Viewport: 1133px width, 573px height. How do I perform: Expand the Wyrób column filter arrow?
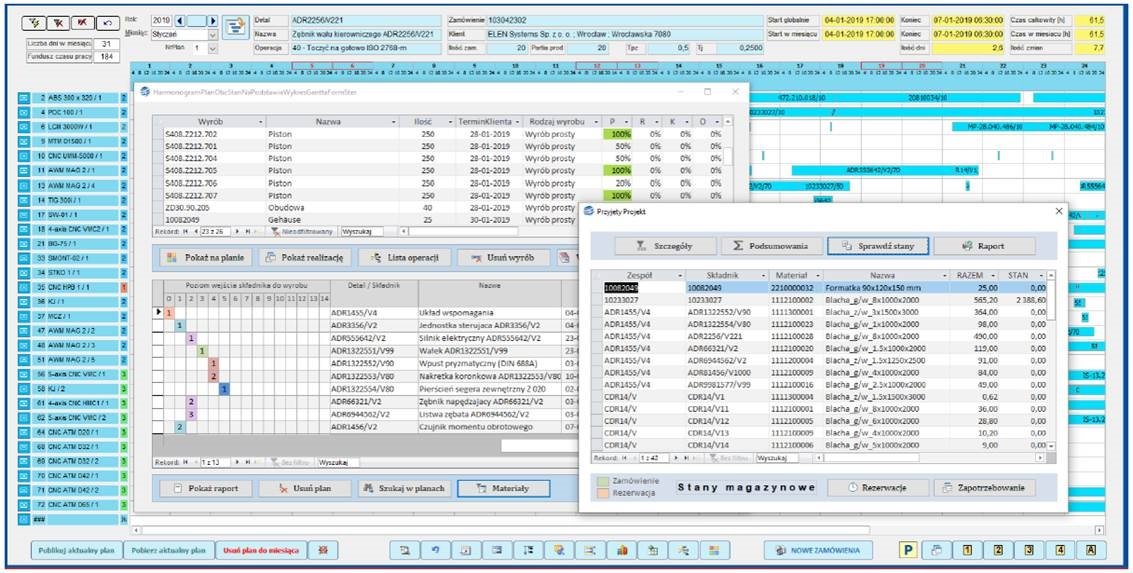[x=259, y=121]
